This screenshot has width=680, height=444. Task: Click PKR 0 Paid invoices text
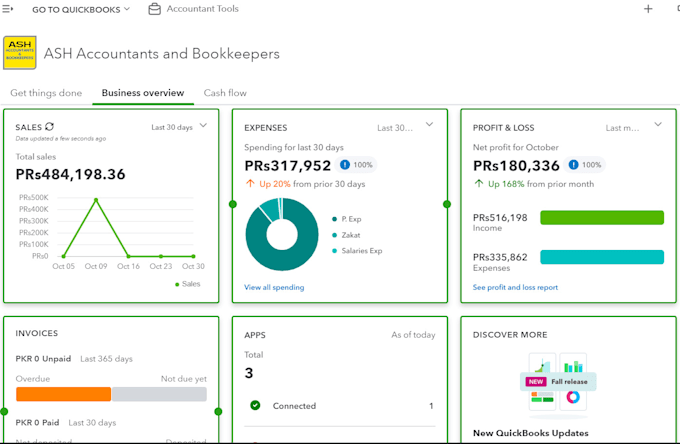[x=37, y=422]
